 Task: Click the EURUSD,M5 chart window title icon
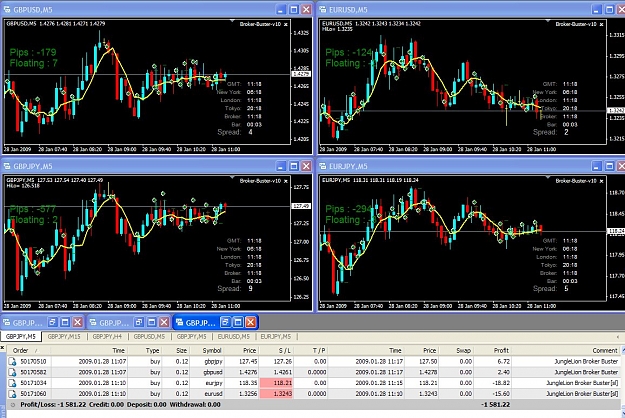(x=323, y=10)
